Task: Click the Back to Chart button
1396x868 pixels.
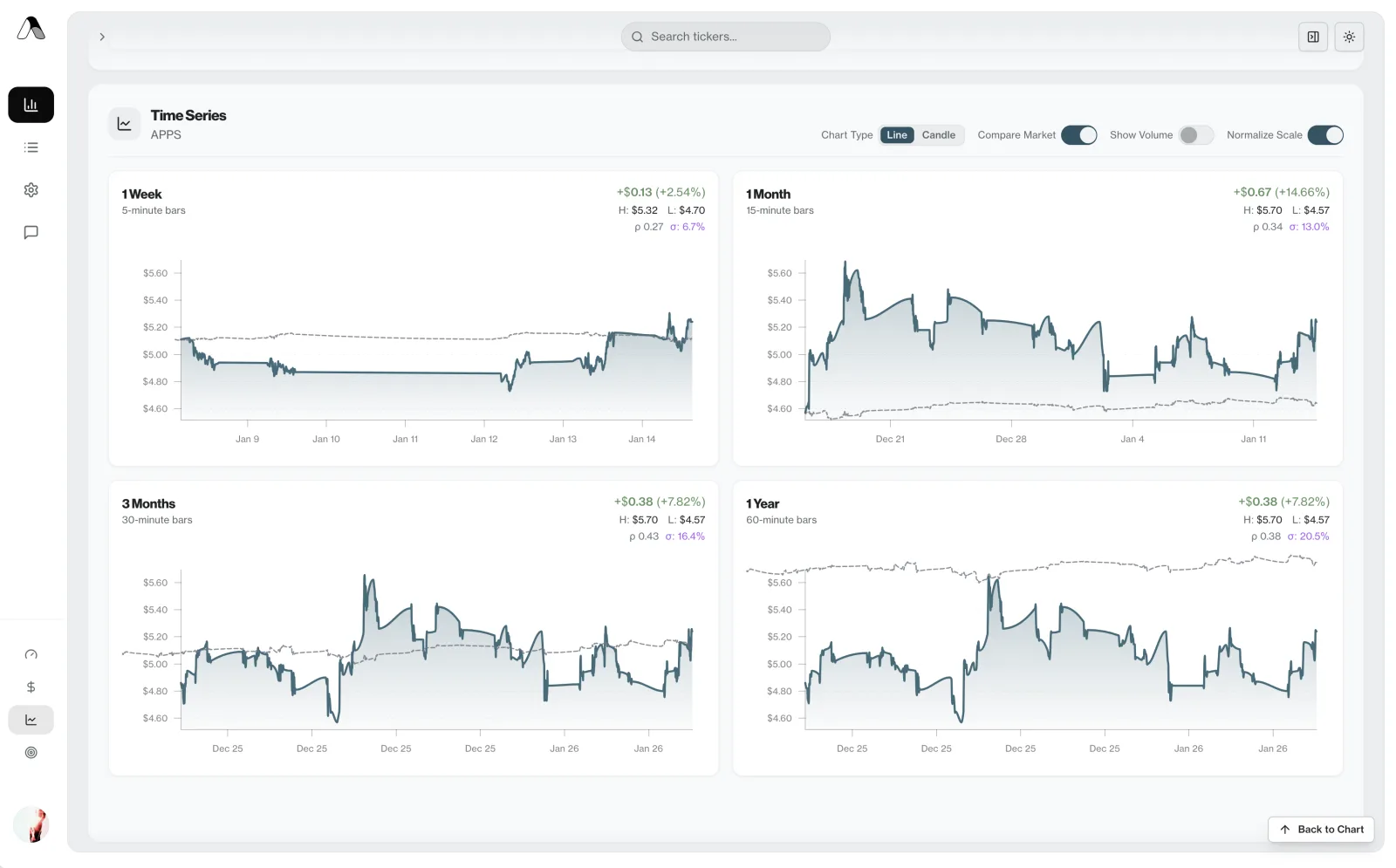Action: (1321, 830)
